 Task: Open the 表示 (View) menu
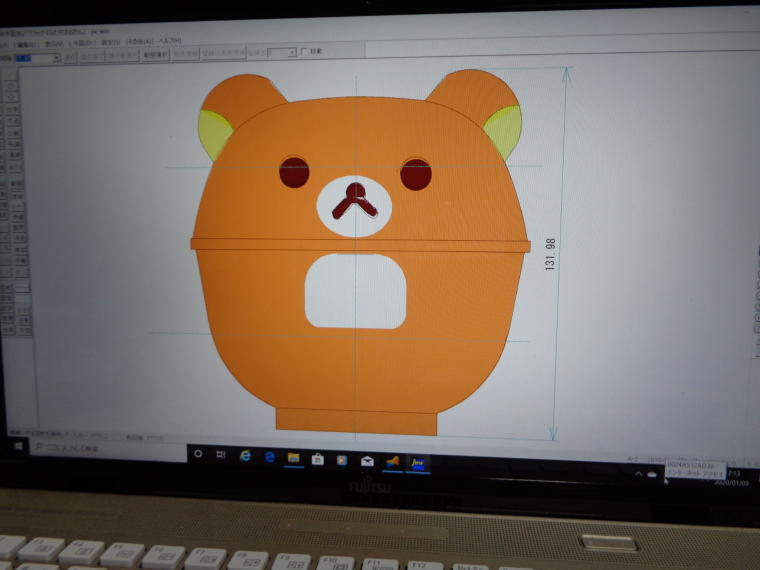(54, 44)
